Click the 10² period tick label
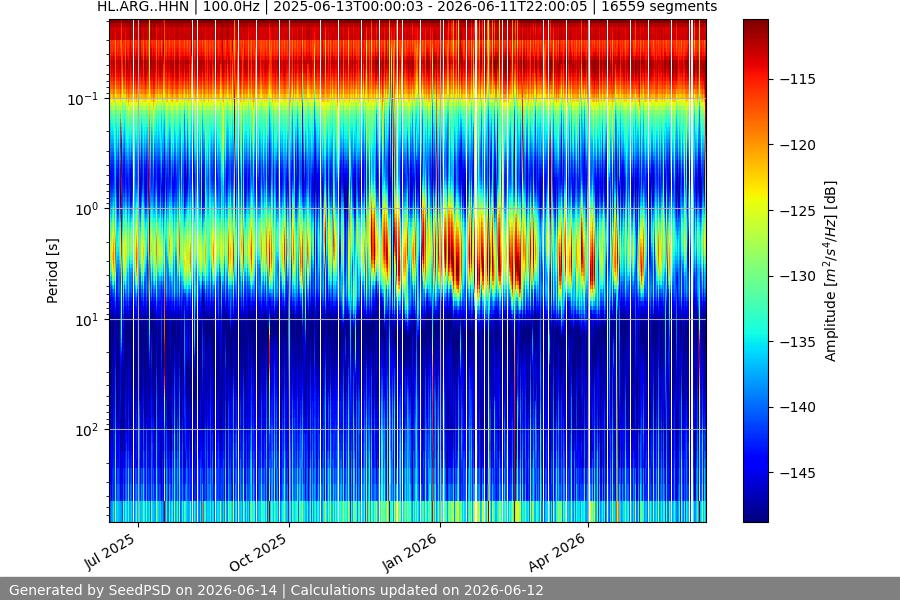 pyautogui.click(x=86, y=431)
